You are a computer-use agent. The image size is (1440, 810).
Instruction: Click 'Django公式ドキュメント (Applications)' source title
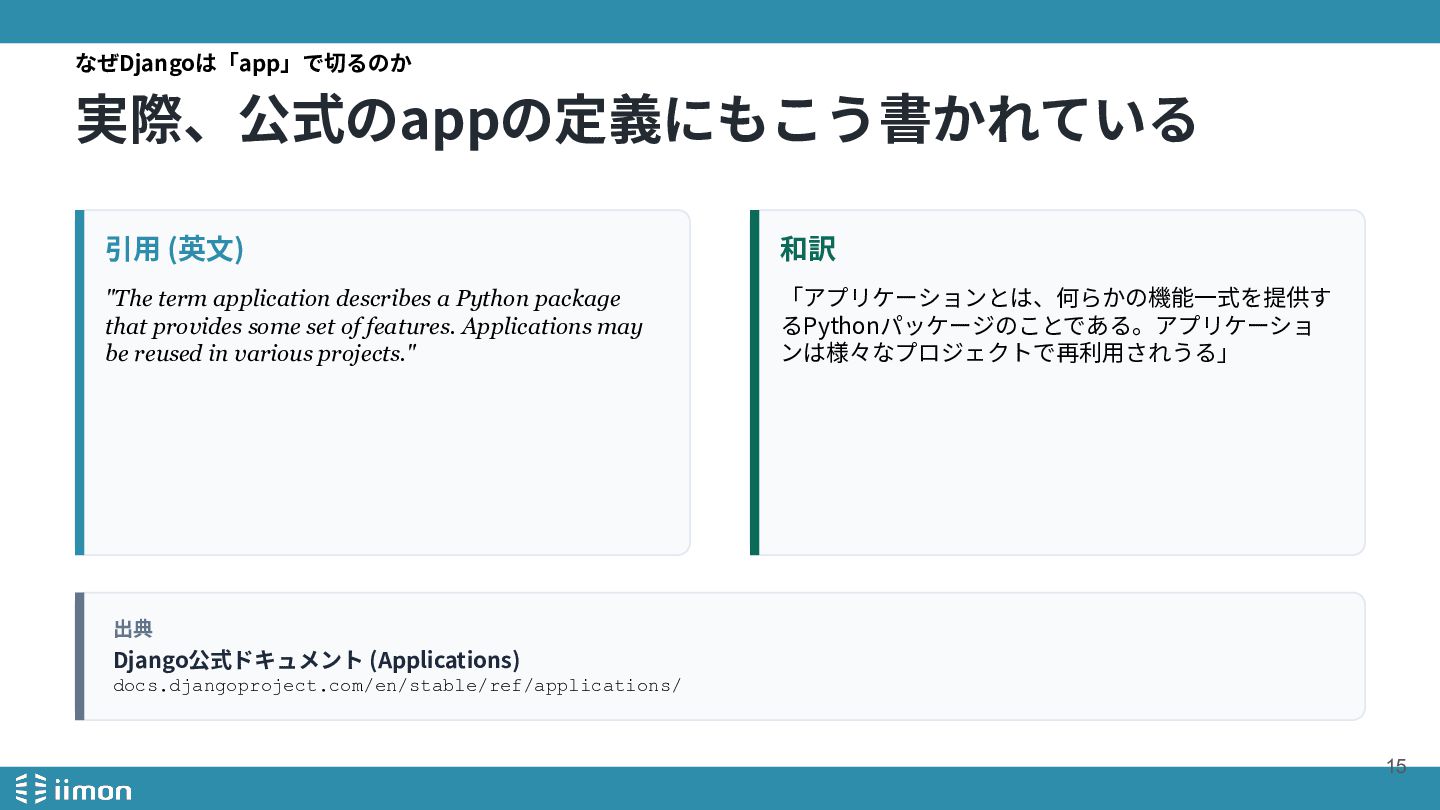pyautogui.click(x=317, y=660)
